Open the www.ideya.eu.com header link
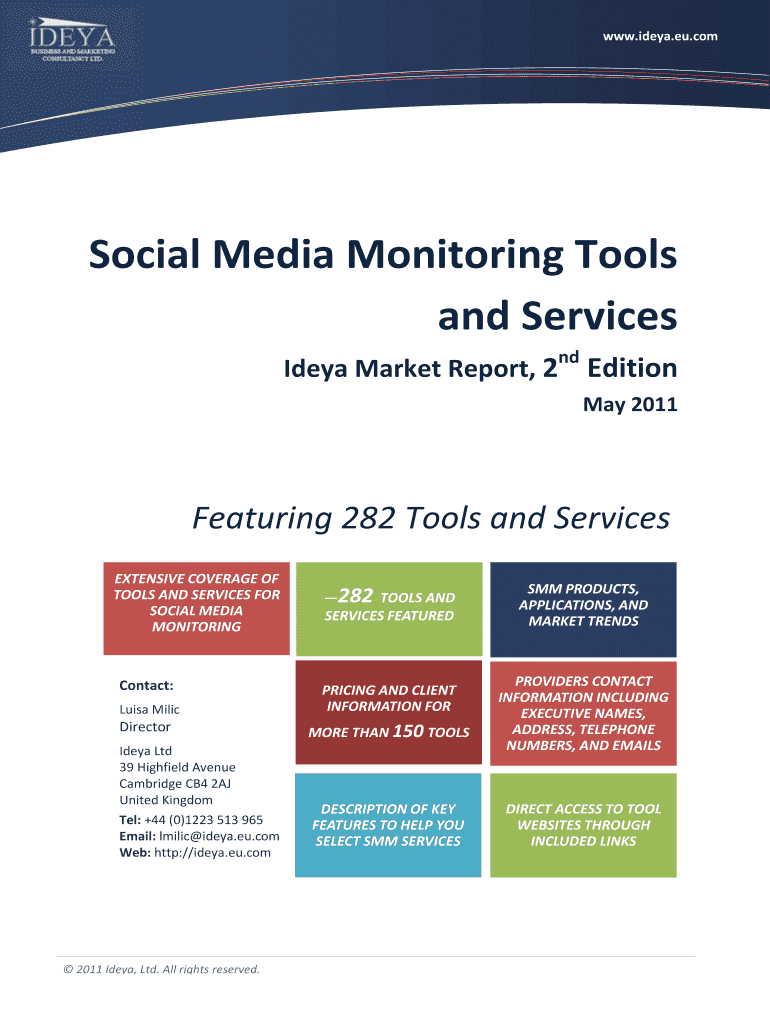 pos(659,37)
